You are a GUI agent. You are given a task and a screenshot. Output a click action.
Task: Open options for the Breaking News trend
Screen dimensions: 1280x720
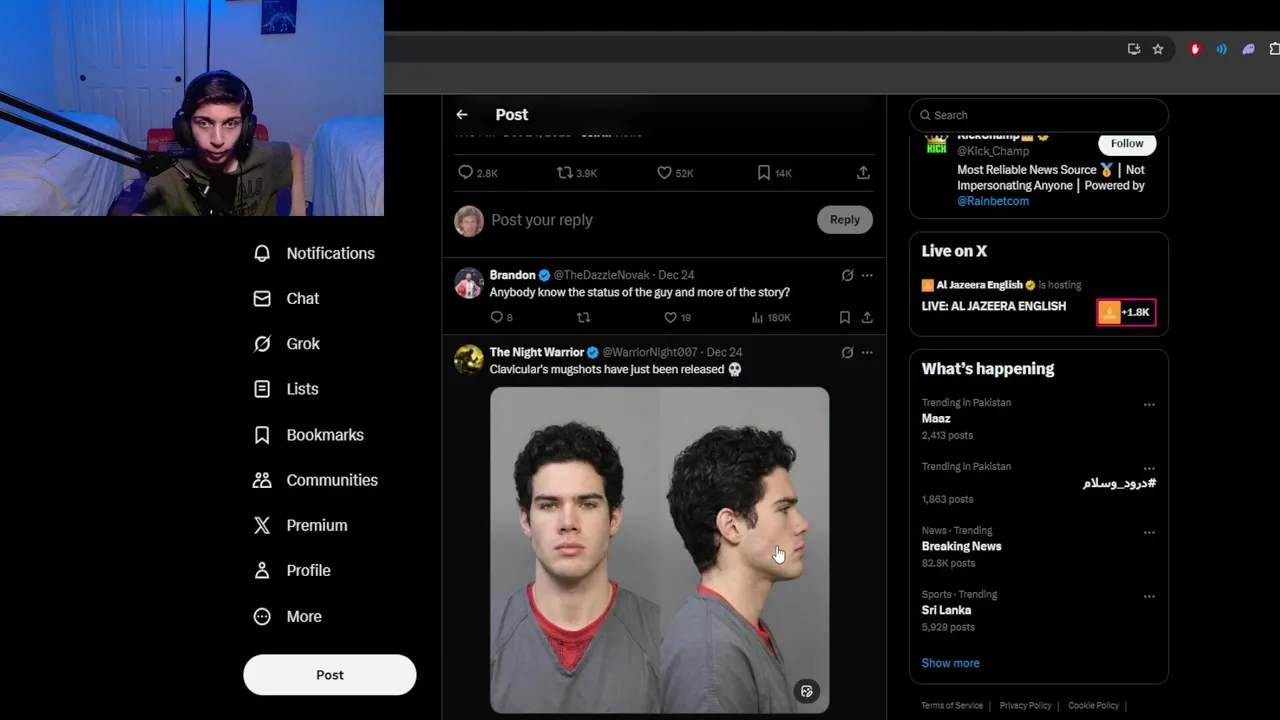[1149, 533]
